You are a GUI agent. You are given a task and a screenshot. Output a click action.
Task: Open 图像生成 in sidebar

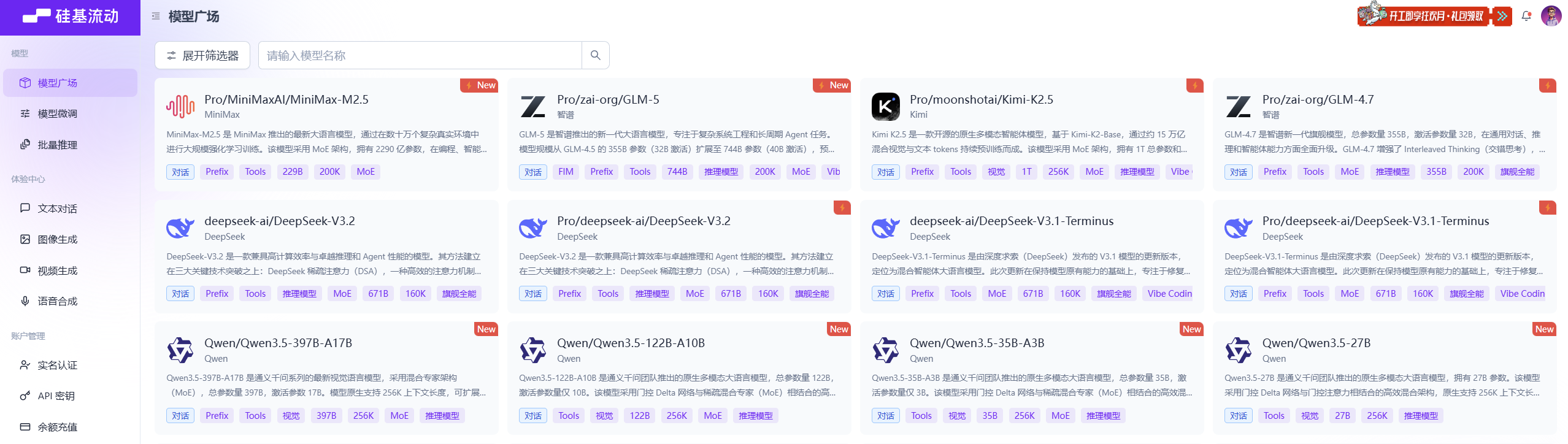(x=70, y=239)
